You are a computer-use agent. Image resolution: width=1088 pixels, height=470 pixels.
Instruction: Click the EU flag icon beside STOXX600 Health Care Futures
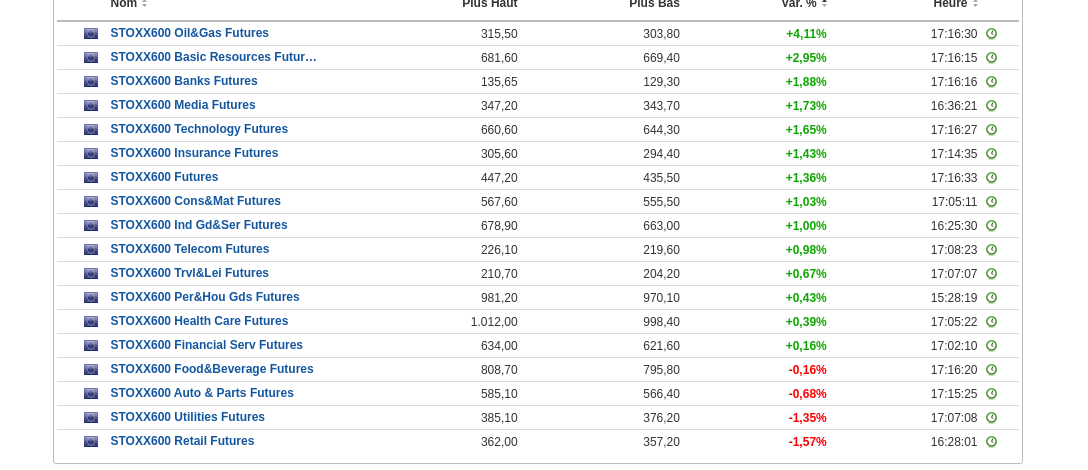coord(91,322)
